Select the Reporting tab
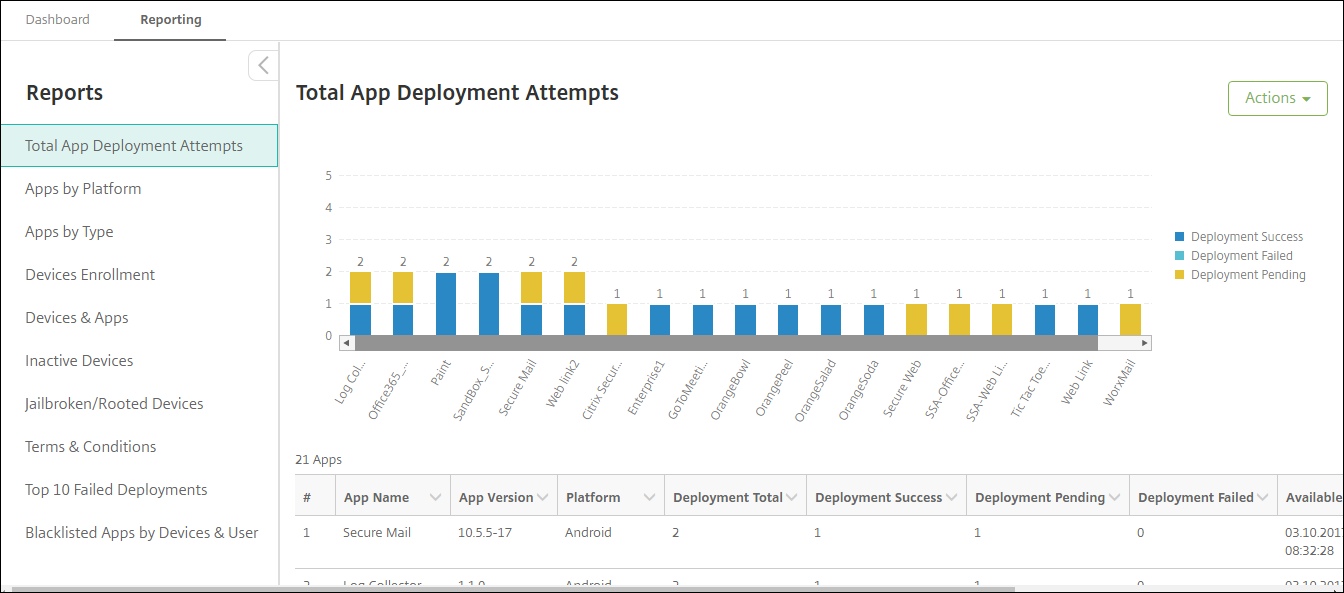 point(170,20)
